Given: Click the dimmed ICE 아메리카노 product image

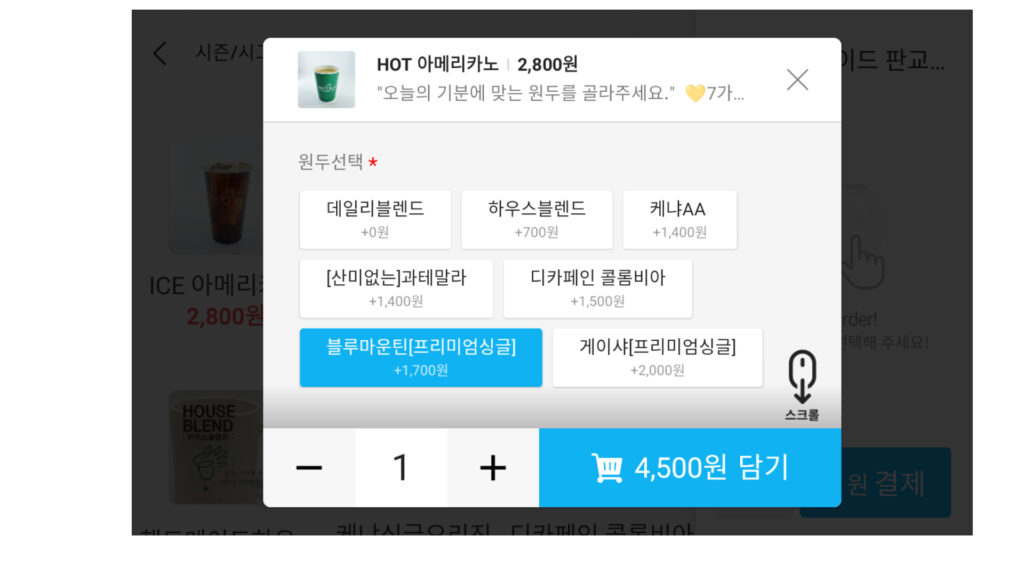Looking at the screenshot, I should (x=216, y=199).
